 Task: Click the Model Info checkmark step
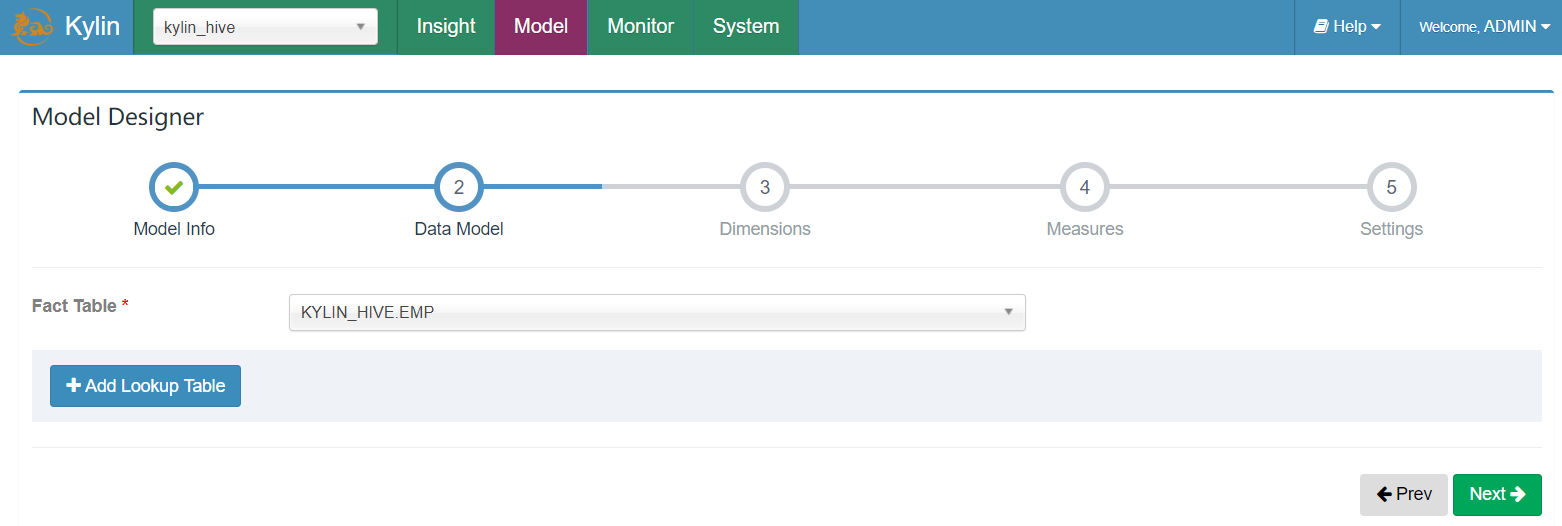(x=174, y=187)
